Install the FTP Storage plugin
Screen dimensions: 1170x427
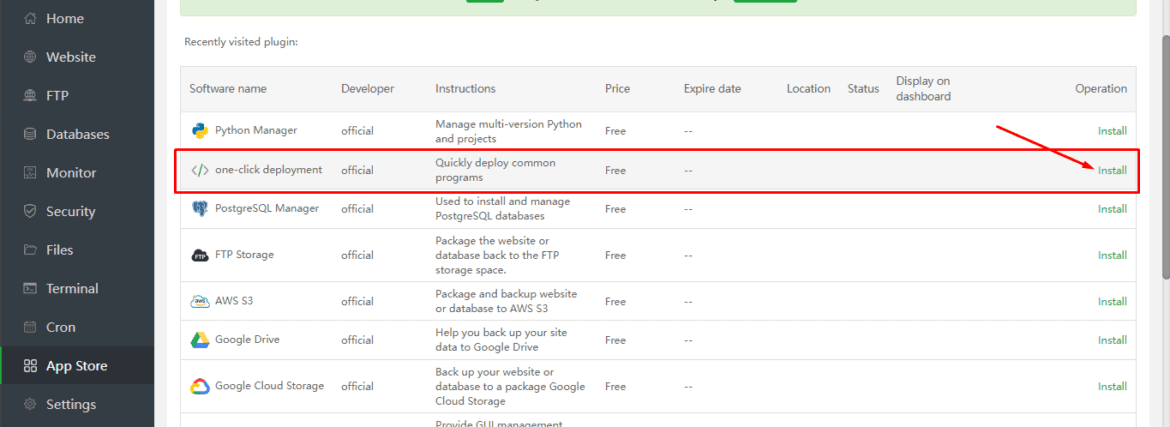click(1112, 255)
